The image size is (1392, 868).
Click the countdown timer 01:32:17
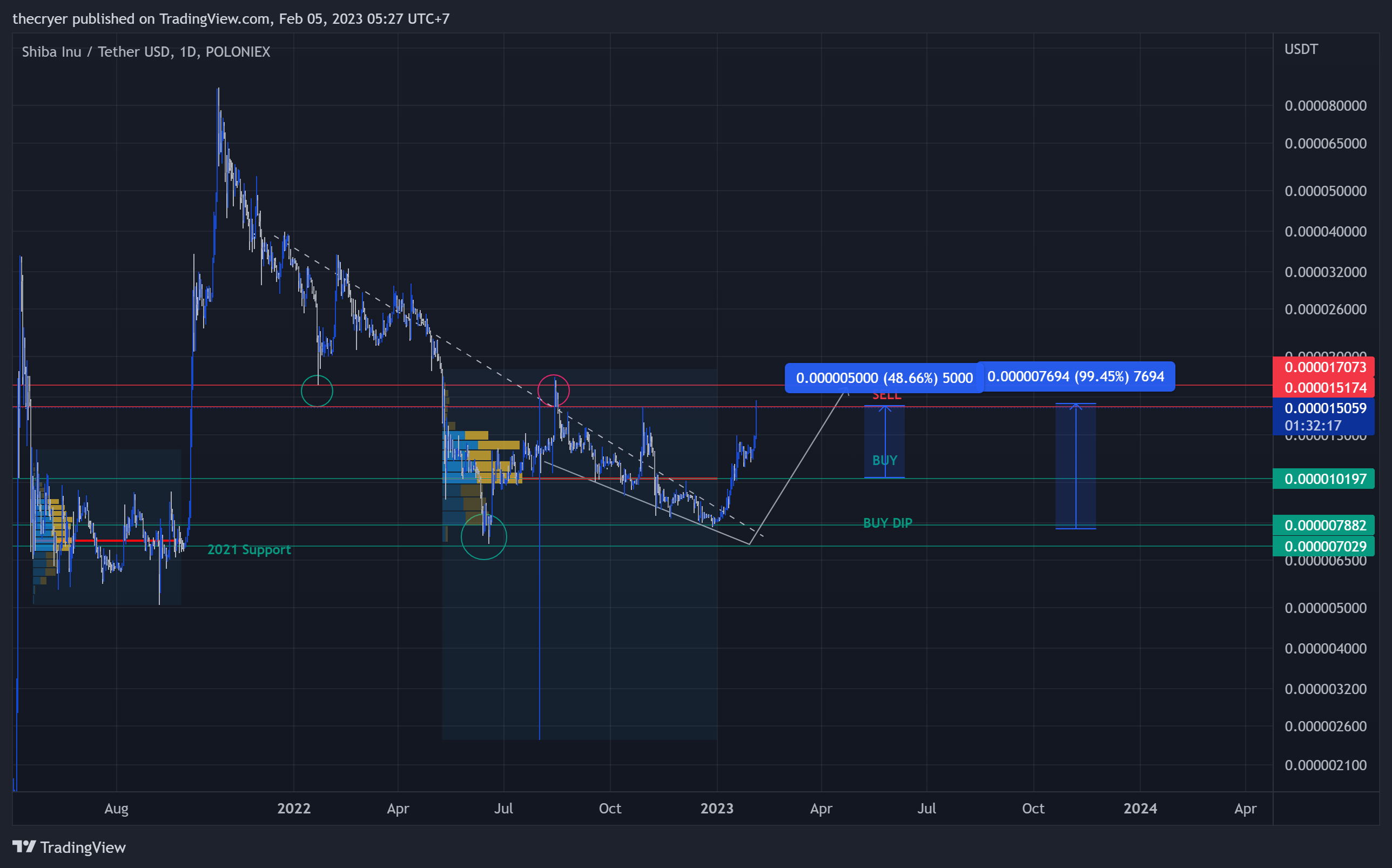(x=1313, y=426)
